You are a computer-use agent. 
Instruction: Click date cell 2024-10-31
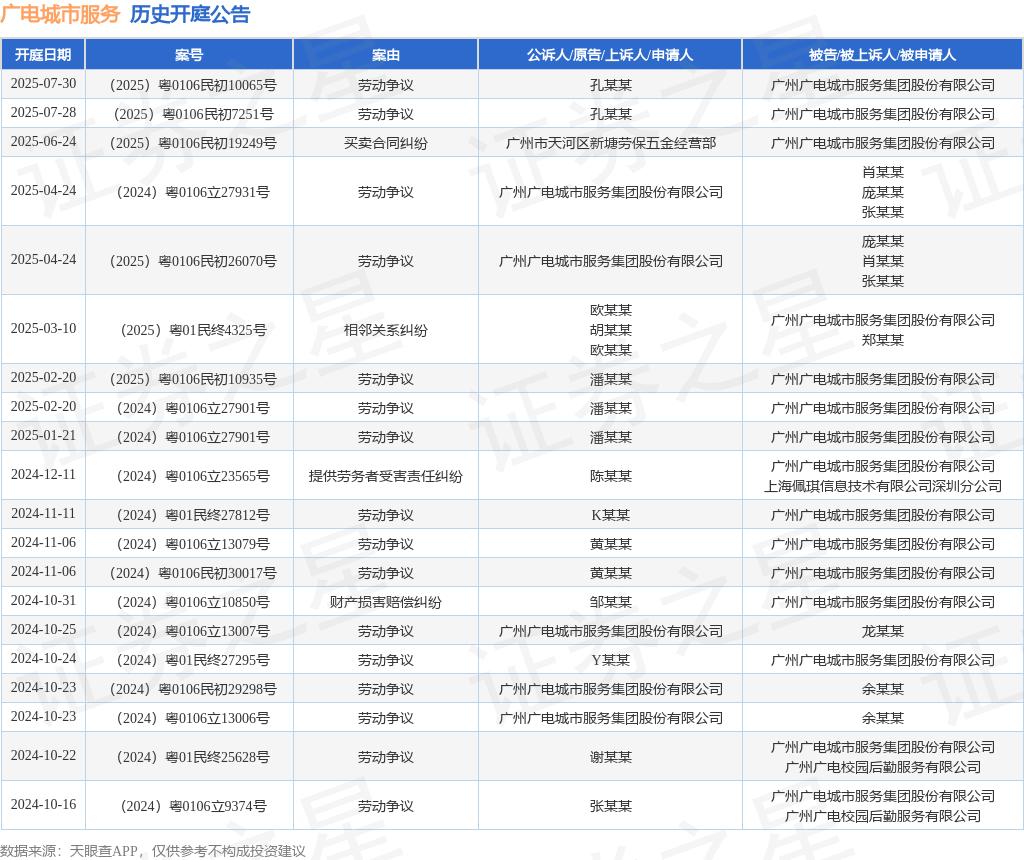coord(43,601)
